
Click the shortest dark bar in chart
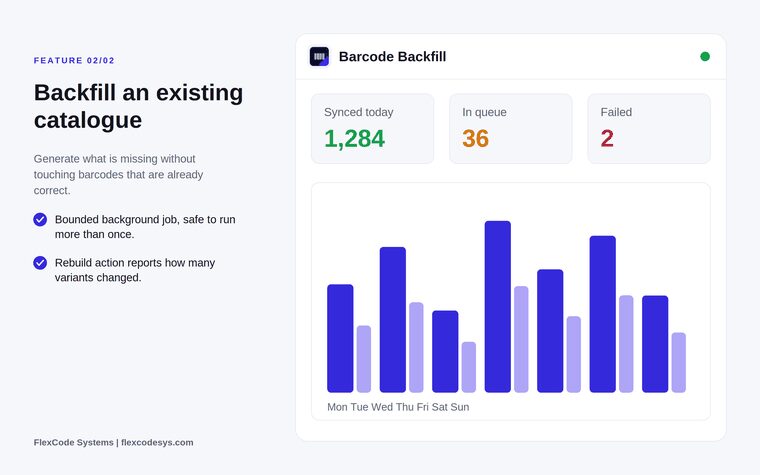click(445, 351)
